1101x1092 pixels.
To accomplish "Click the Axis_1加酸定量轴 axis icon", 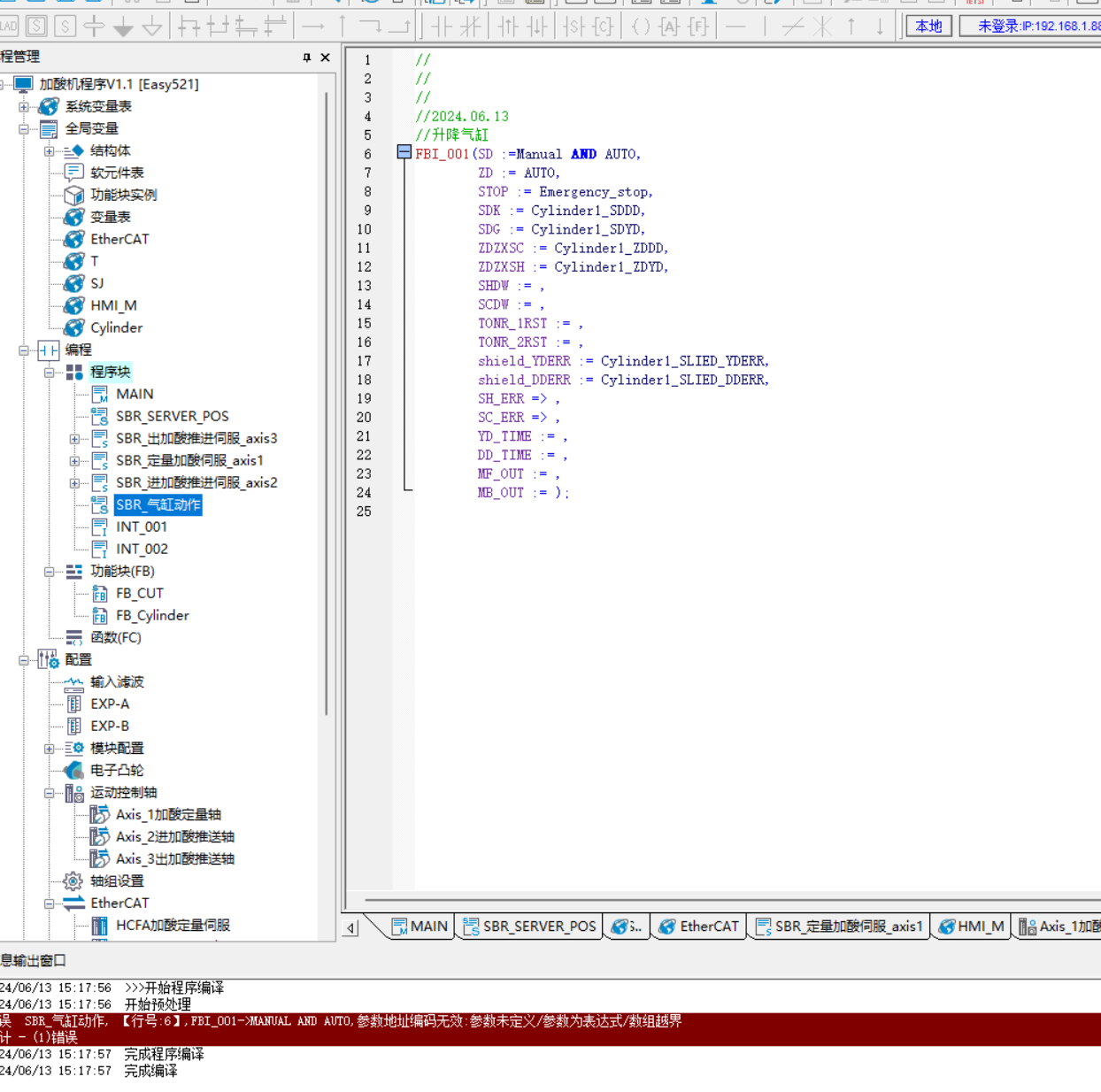I will [100, 815].
